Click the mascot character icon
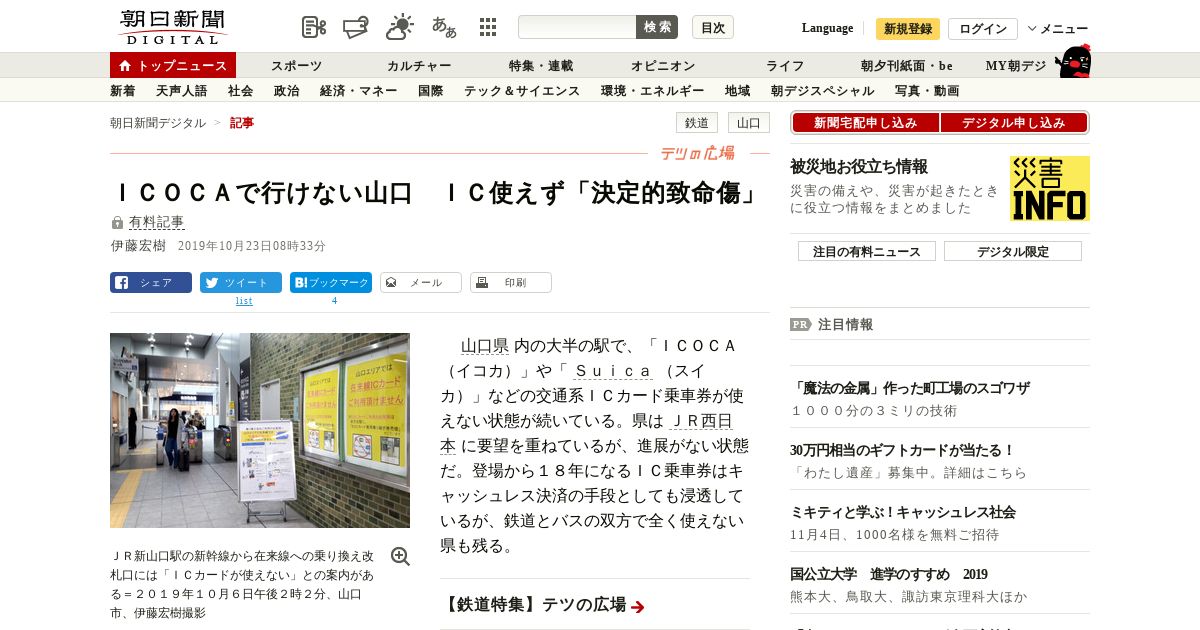This screenshot has height=630, width=1200. click(x=1073, y=61)
